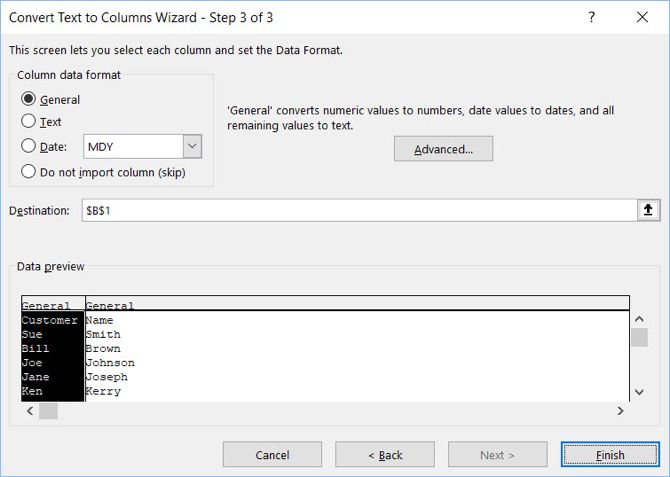The width and height of the screenshot is (670, 477).
Task: Select the second General column header in preview
Action: coord(110,306)
